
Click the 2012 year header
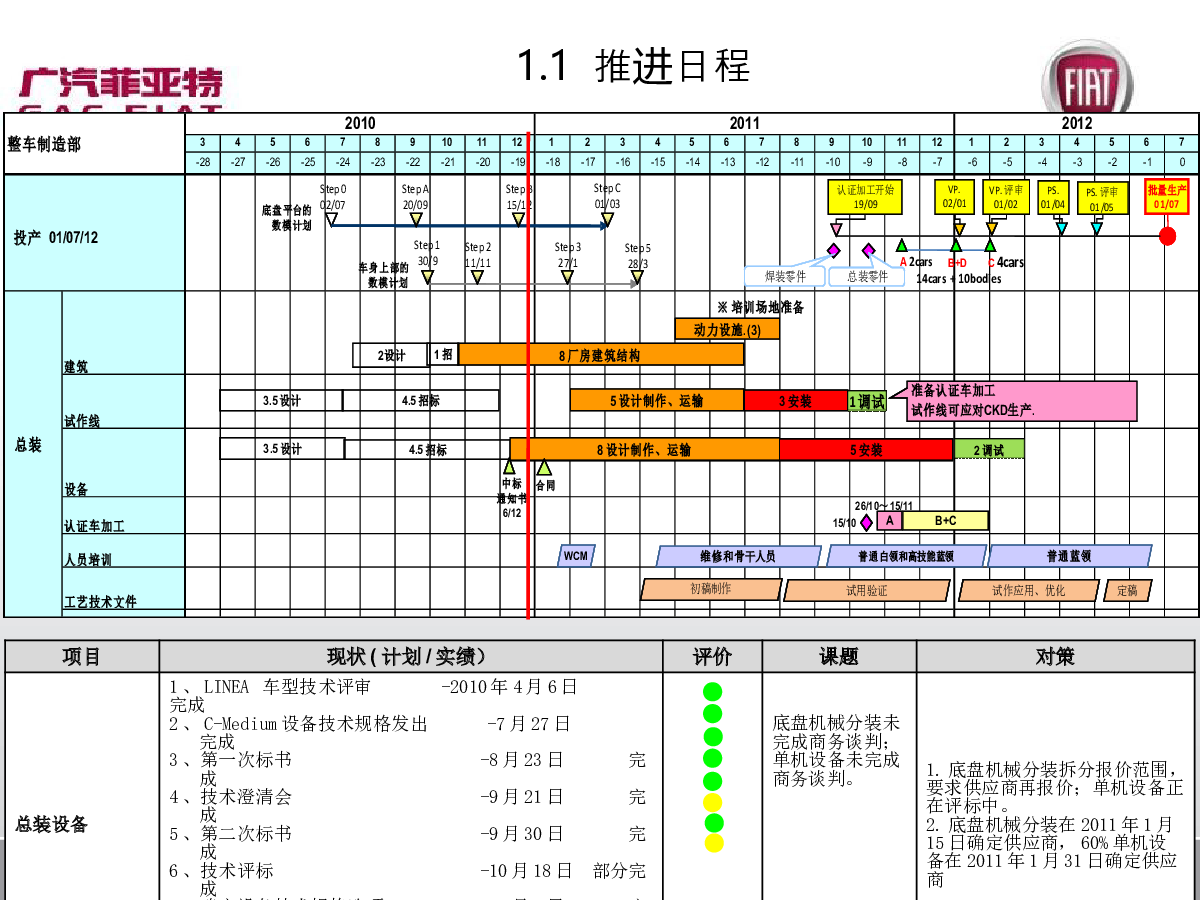point(1077,123)
